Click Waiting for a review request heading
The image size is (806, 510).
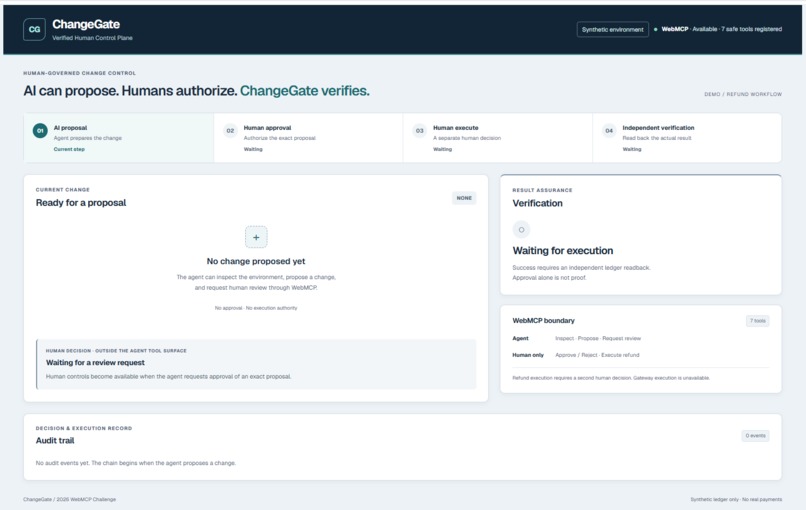(95, 362)
